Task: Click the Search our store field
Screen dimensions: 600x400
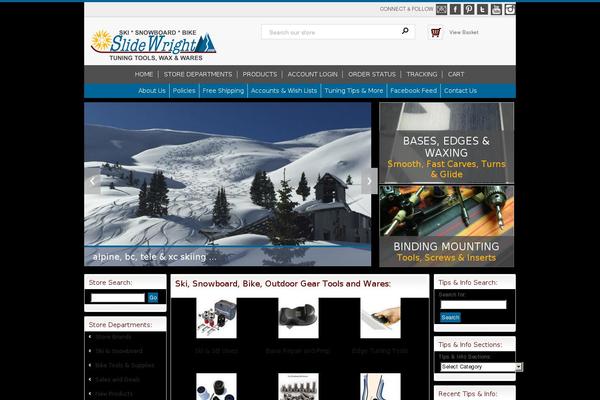Action: tap(332, 32)
